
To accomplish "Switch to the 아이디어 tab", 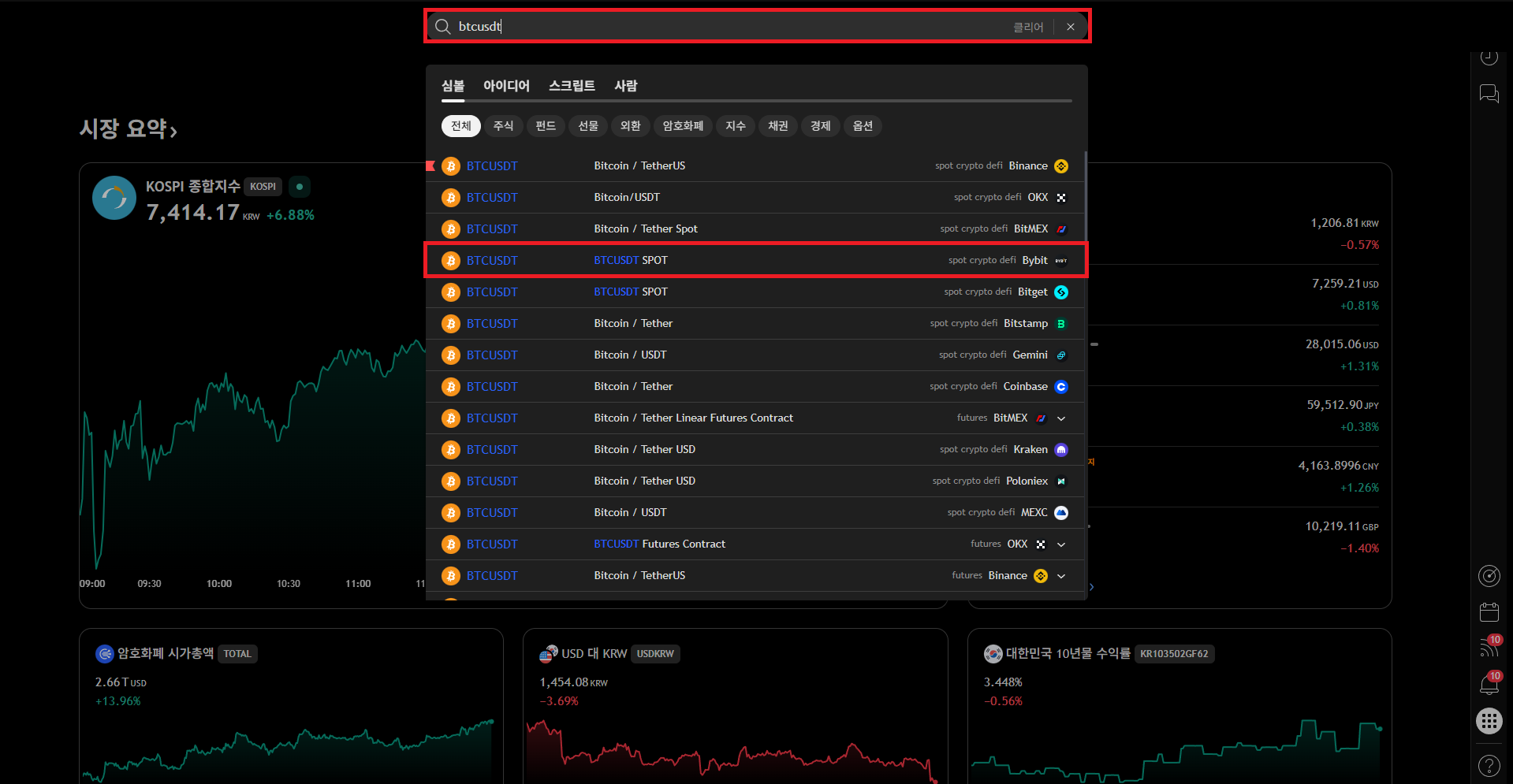I will 506,86.
